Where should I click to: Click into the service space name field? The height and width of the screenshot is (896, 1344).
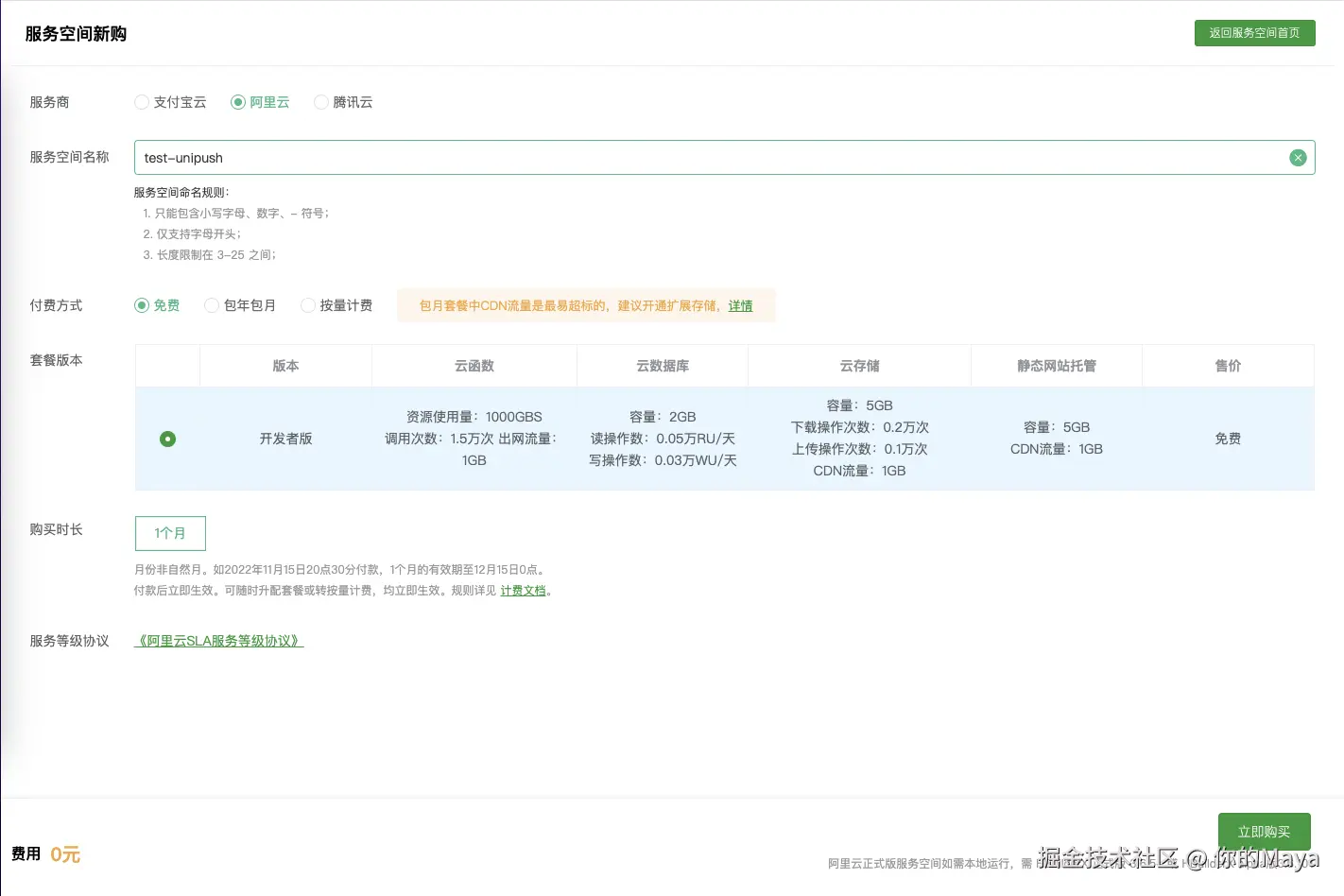coord(662,158)
